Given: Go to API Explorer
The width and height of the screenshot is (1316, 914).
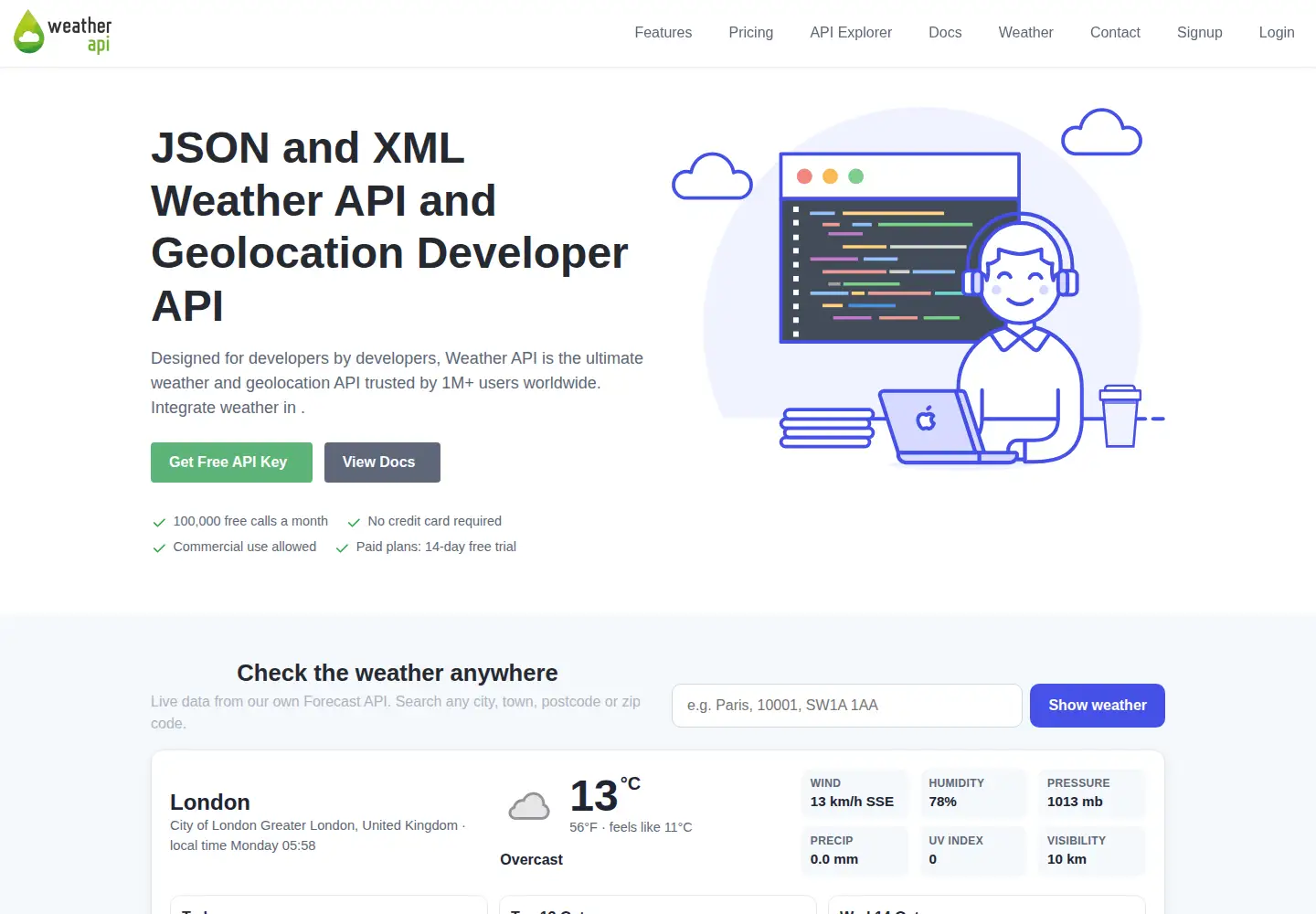Looking at the screenshot, I should point(851,33).
